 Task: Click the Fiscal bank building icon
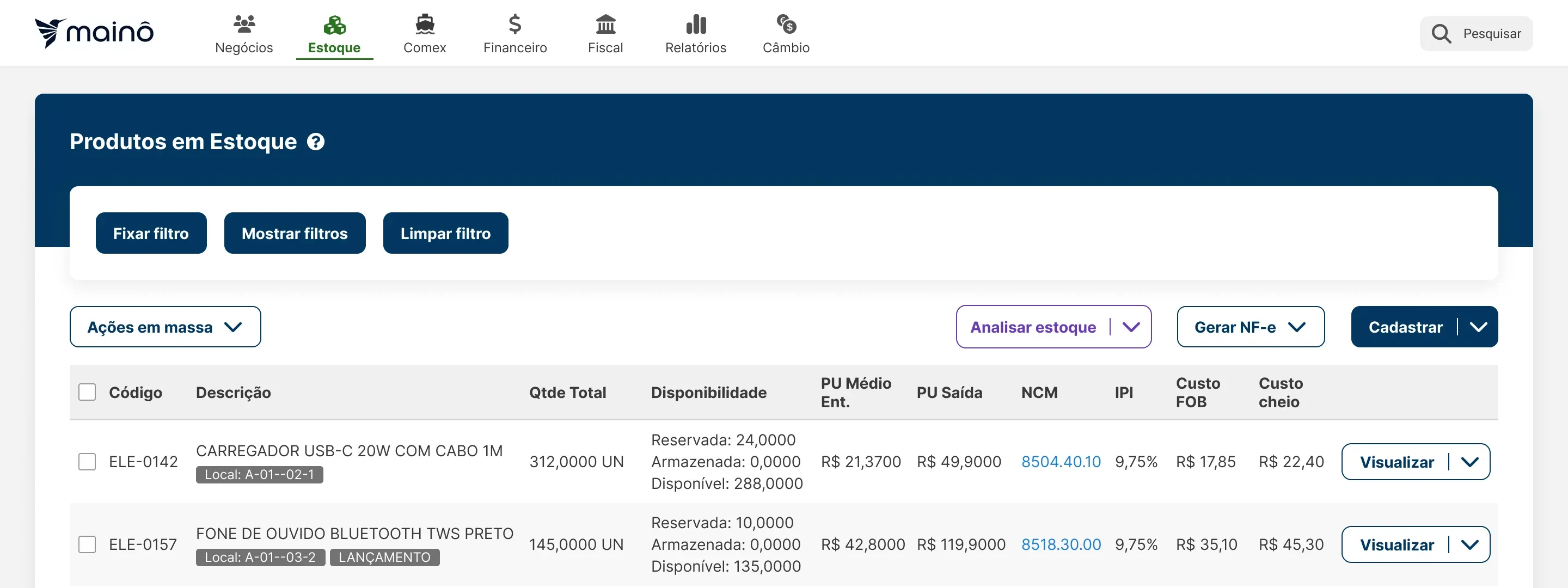tap(605, 24)
